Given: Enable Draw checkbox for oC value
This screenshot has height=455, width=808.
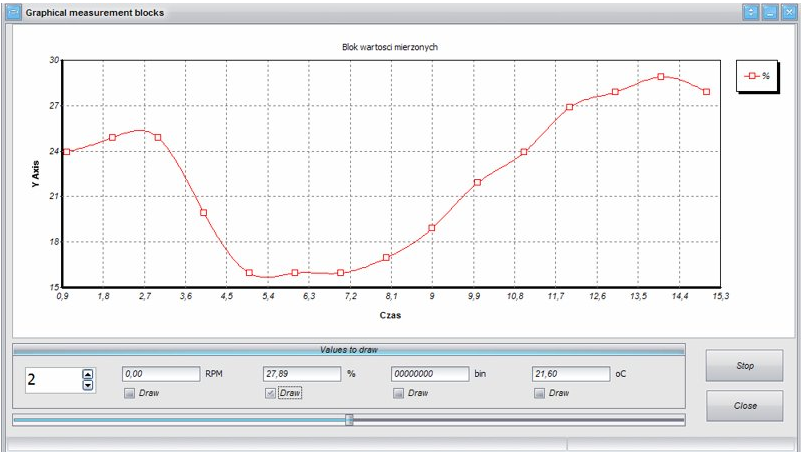Looking at the screenshot, I should 539,394.
